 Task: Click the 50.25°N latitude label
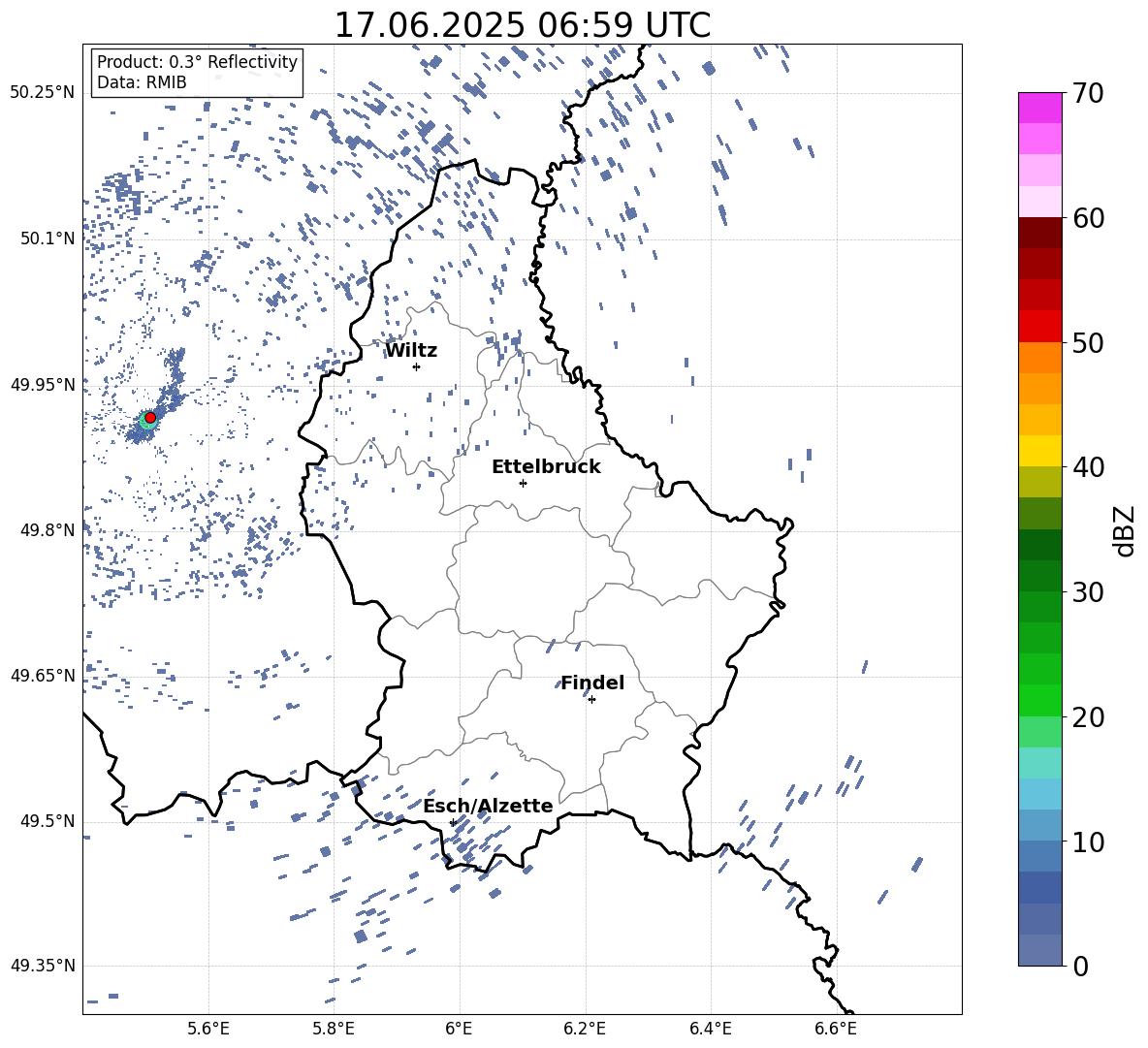pyautogui.click(x=43, y=93)
